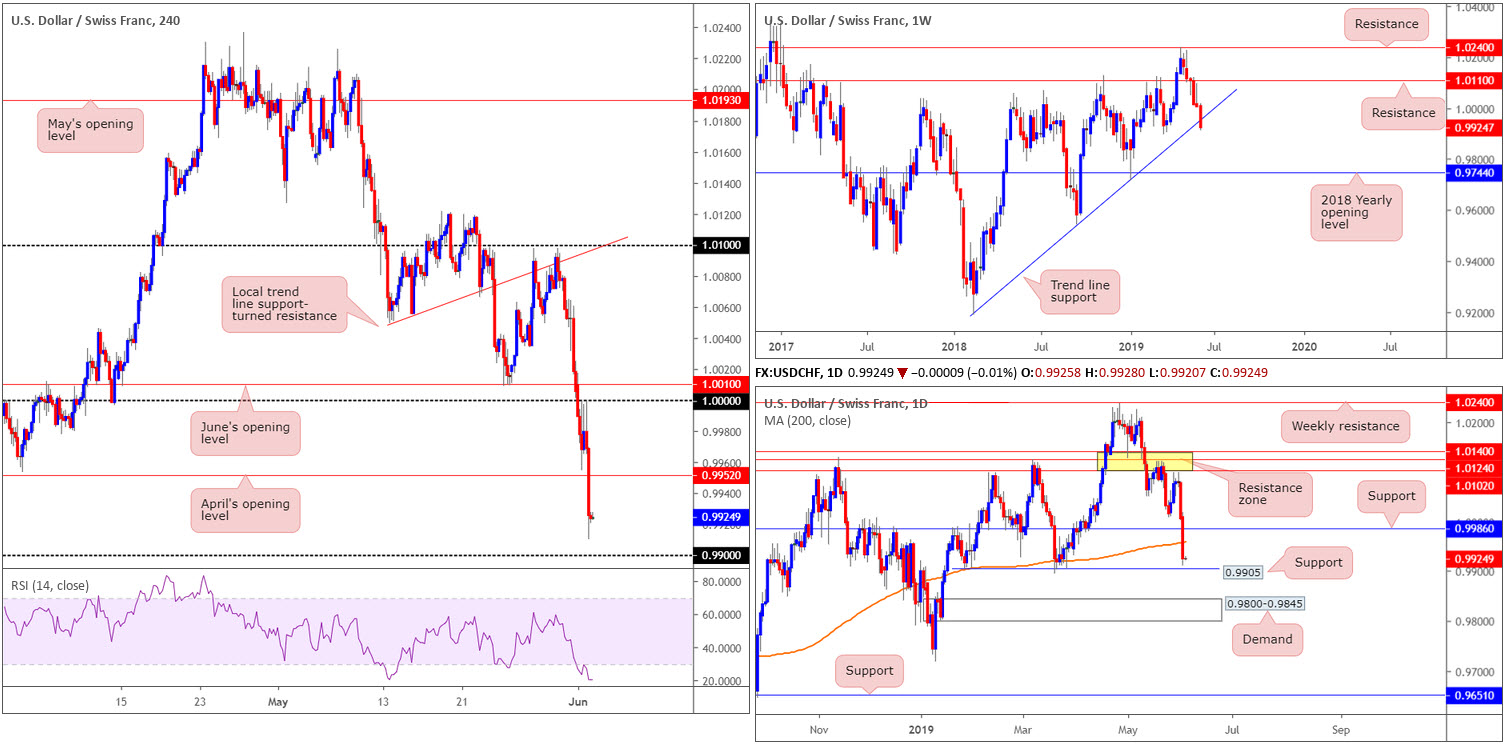This screenshot has width=1504, height=744.
Task: Select the black 1.00000 price tag
Action: pyautogui.click(x=720, y=400)
